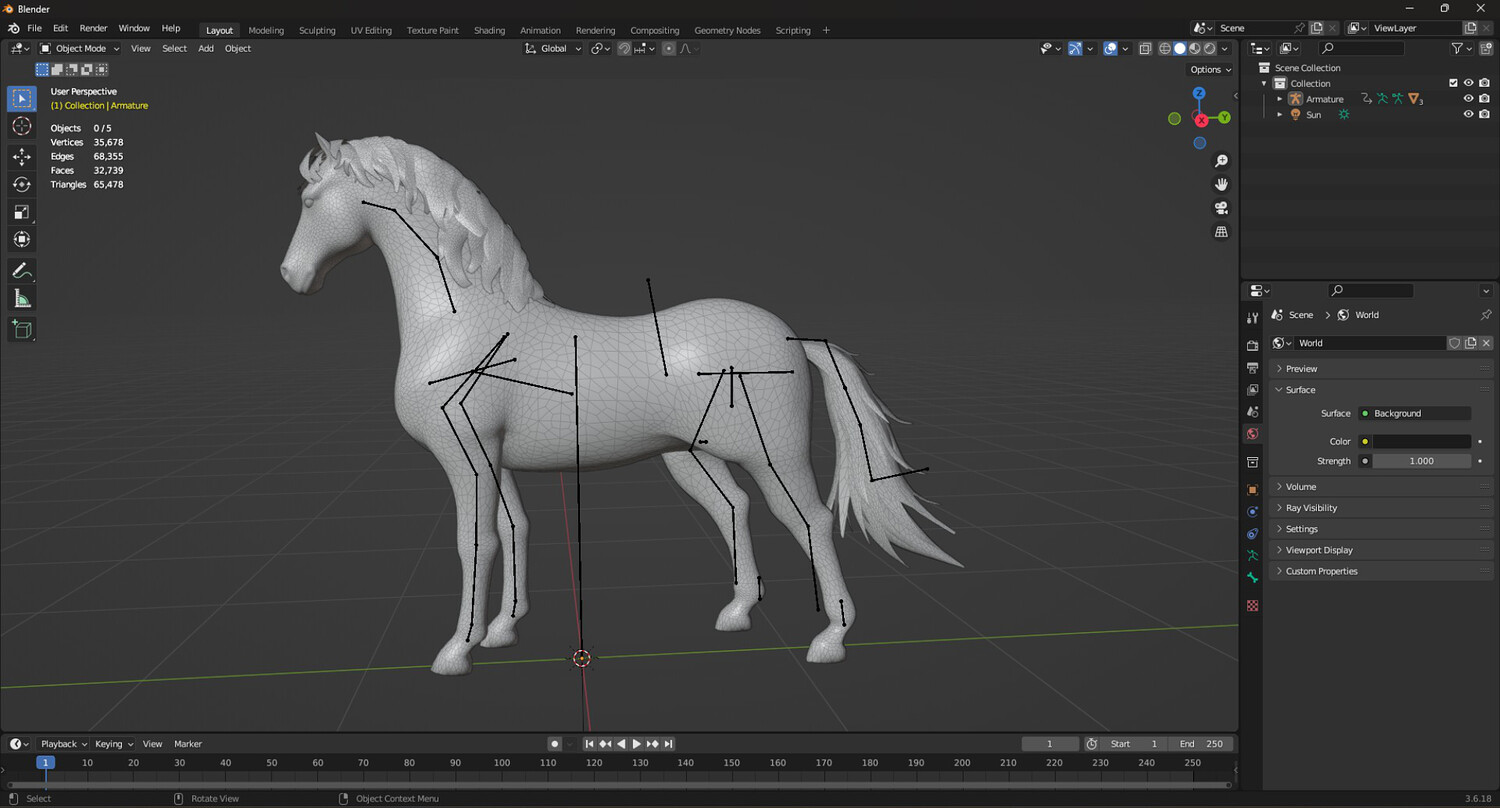Open the timeline Playback dropdown
The width and height of the screenshot is (1500, 808).
pyautogui.click(x=63, y=744)
